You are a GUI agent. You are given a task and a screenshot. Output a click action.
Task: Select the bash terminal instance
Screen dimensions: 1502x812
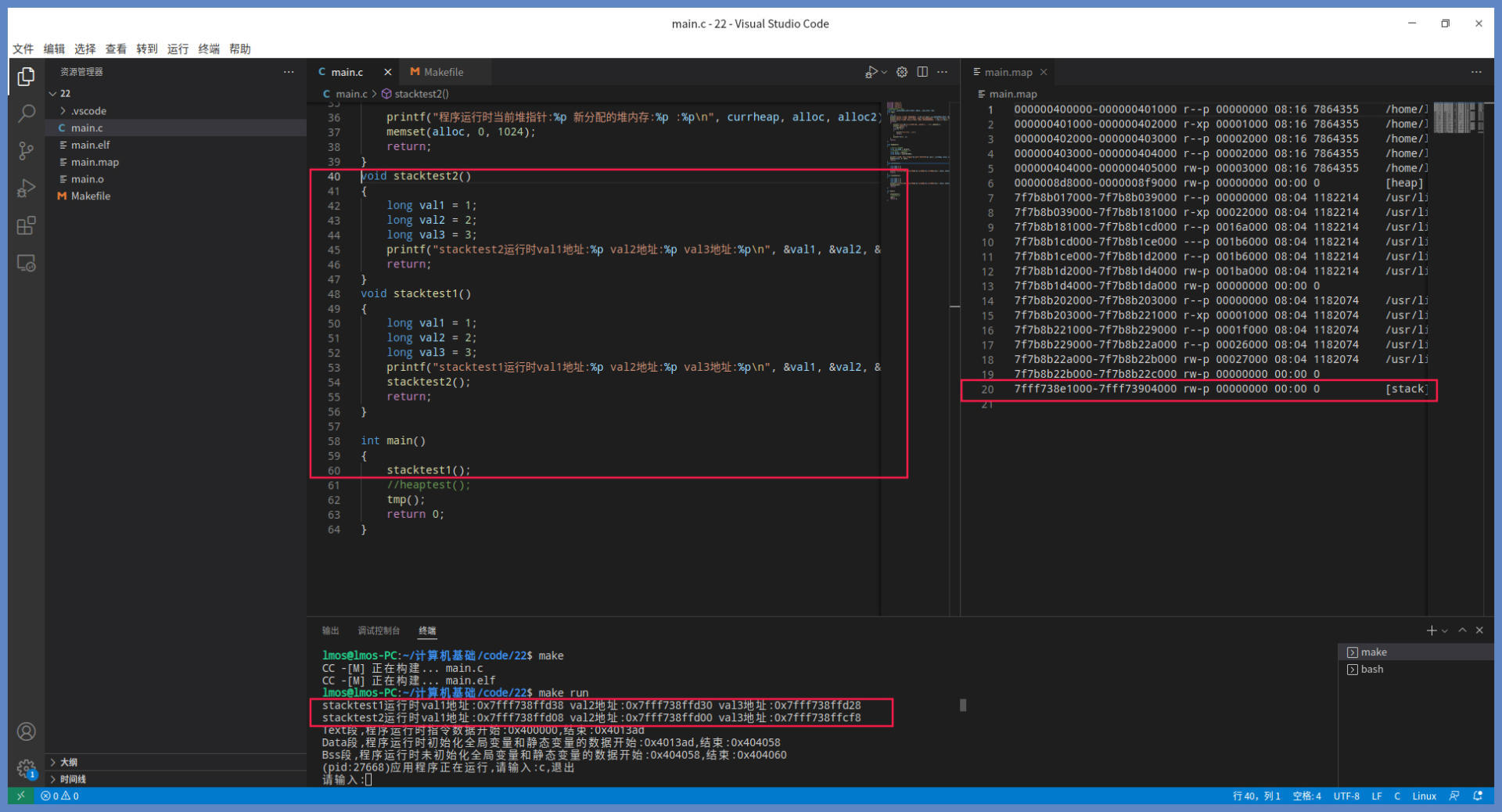pos(1371,670)
